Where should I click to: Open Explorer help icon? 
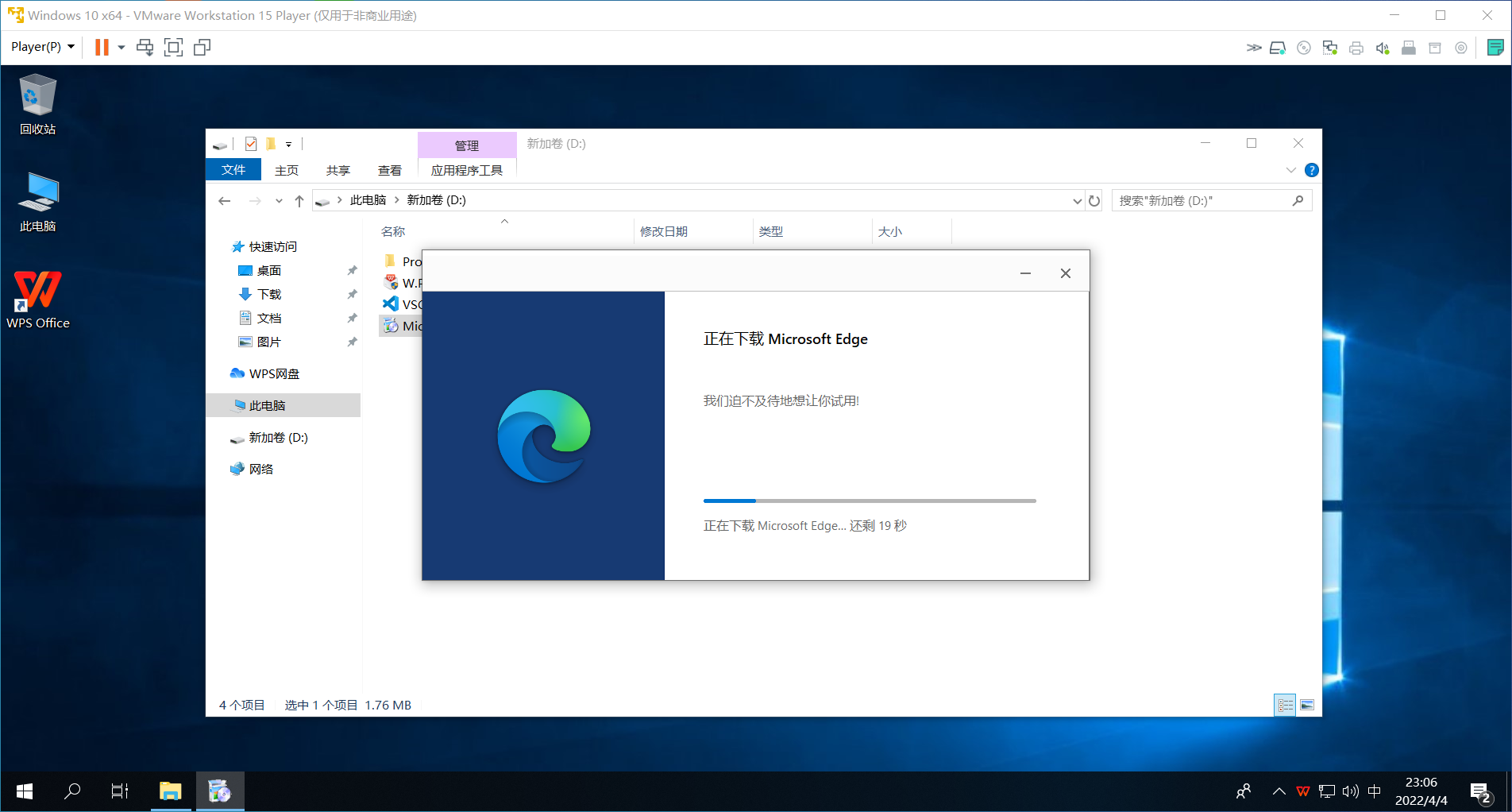(1312, 170)
